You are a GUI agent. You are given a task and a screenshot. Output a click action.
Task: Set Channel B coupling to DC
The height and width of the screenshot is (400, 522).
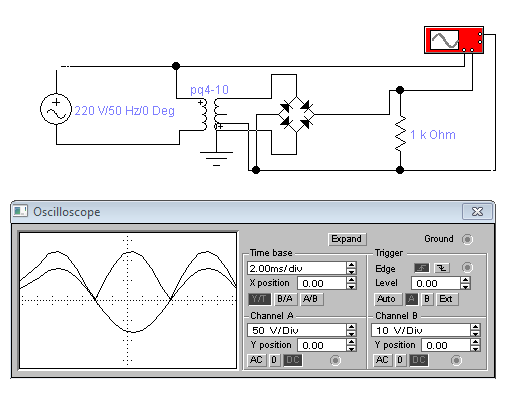click(x=419, y=360)
